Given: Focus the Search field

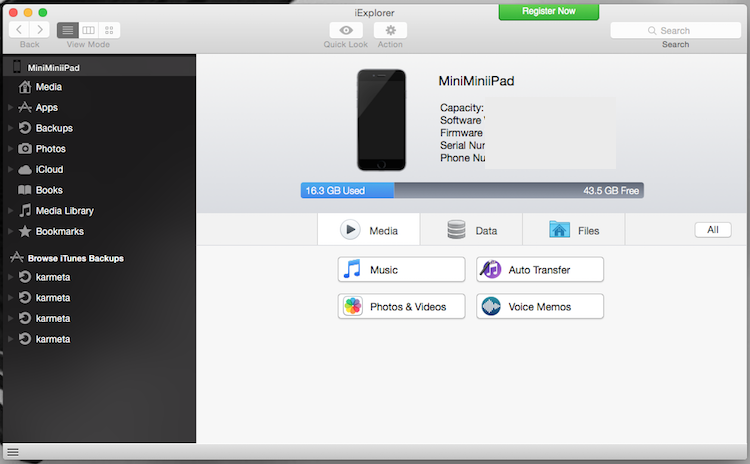Looking at the screenshot, I should coord(675,31).
